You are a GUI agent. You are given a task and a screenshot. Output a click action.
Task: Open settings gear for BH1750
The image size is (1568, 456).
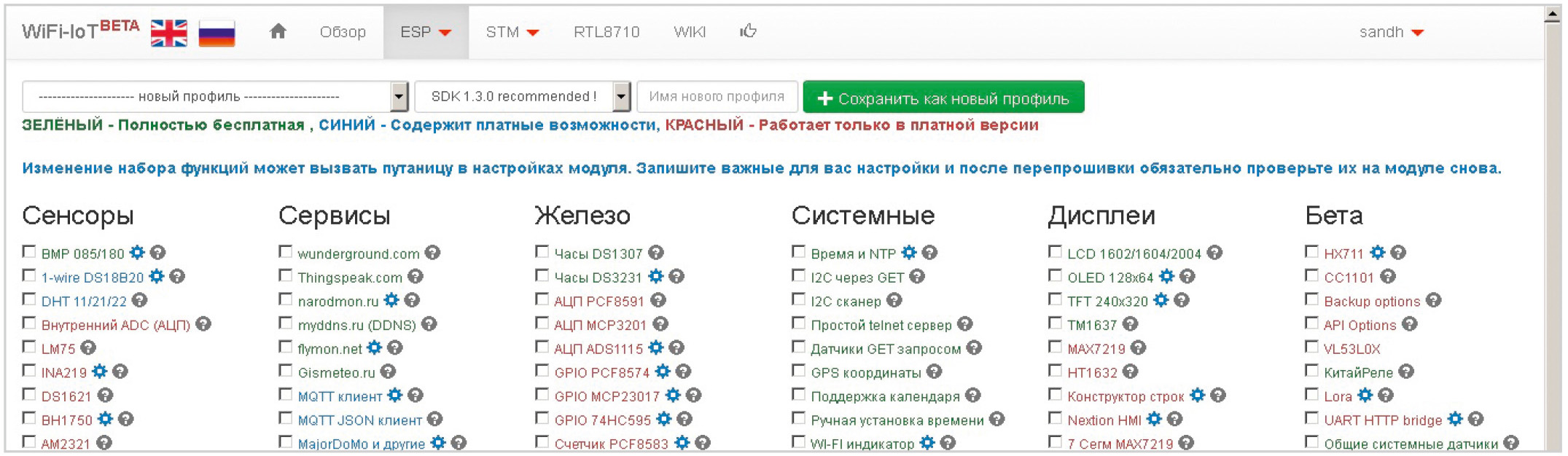106,419
